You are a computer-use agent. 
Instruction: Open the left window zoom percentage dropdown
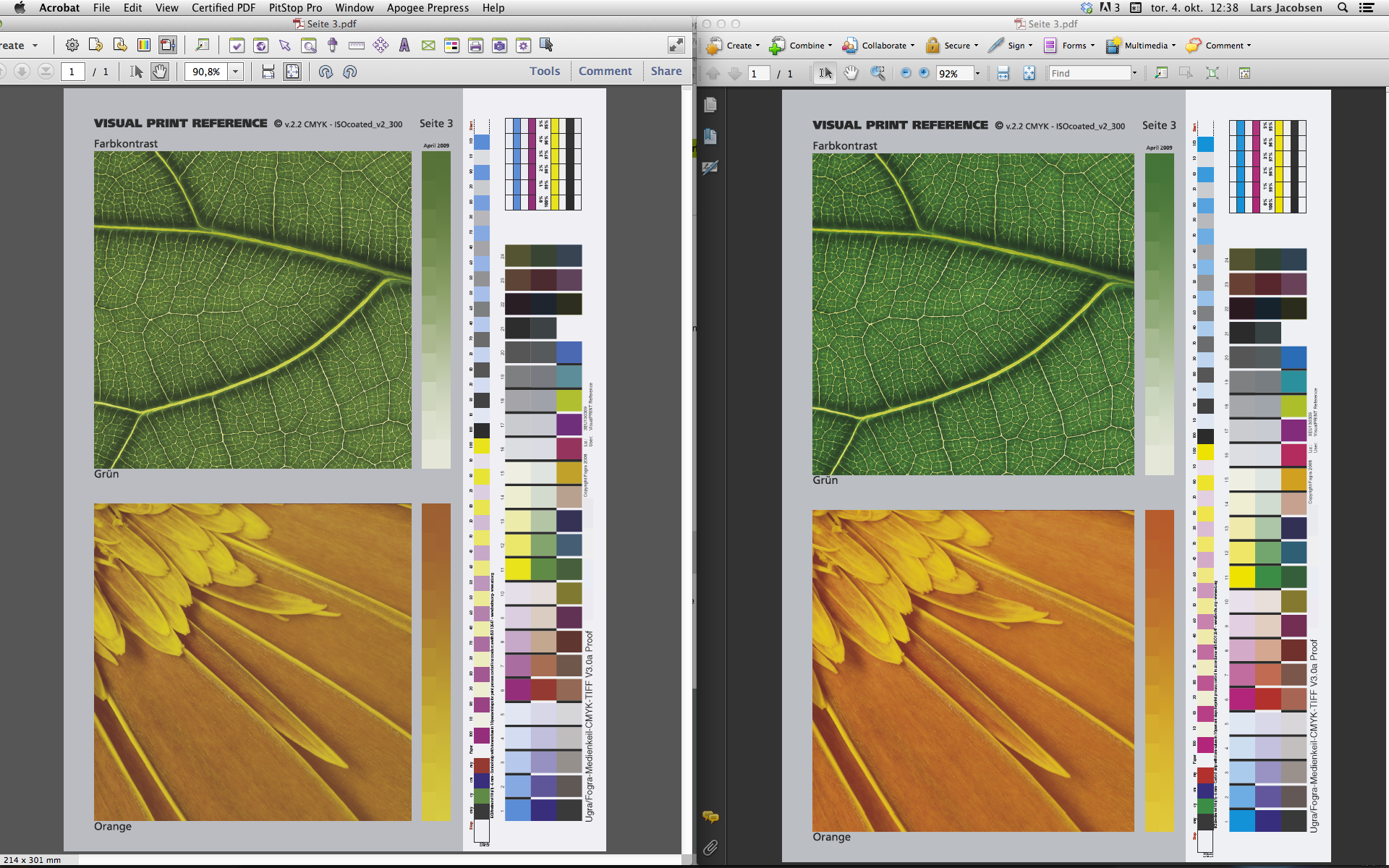point(235,72)
